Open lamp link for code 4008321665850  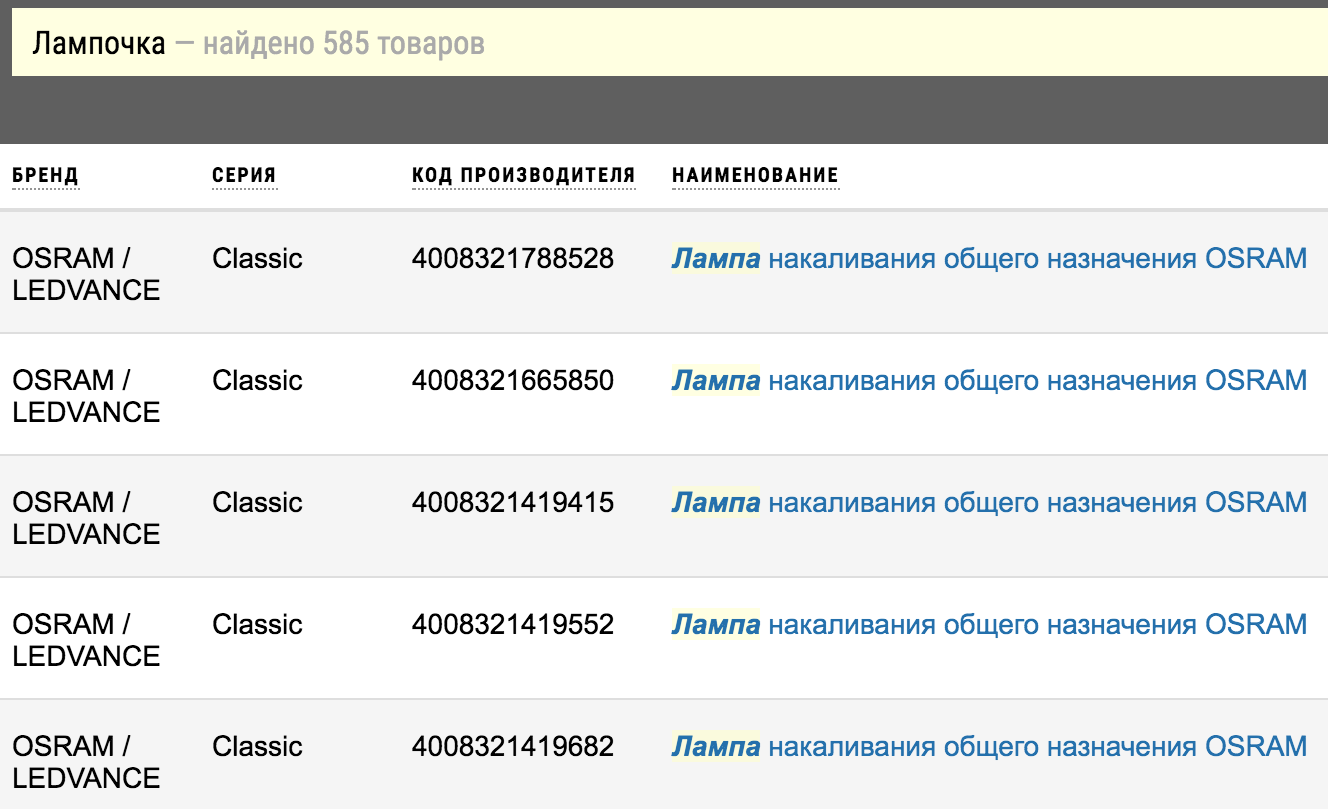coord(989,381)
